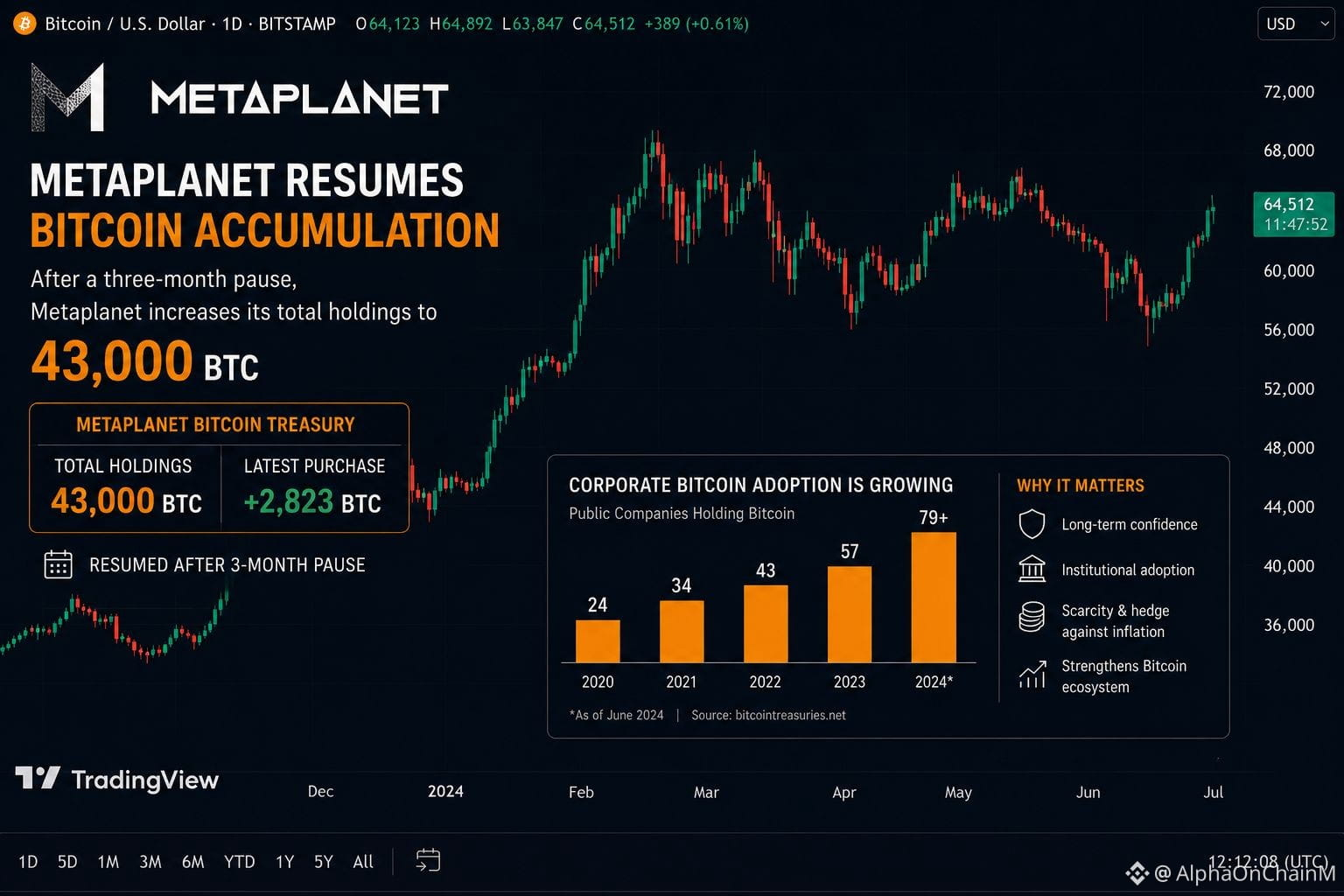Show the All time range

point(363,862)
